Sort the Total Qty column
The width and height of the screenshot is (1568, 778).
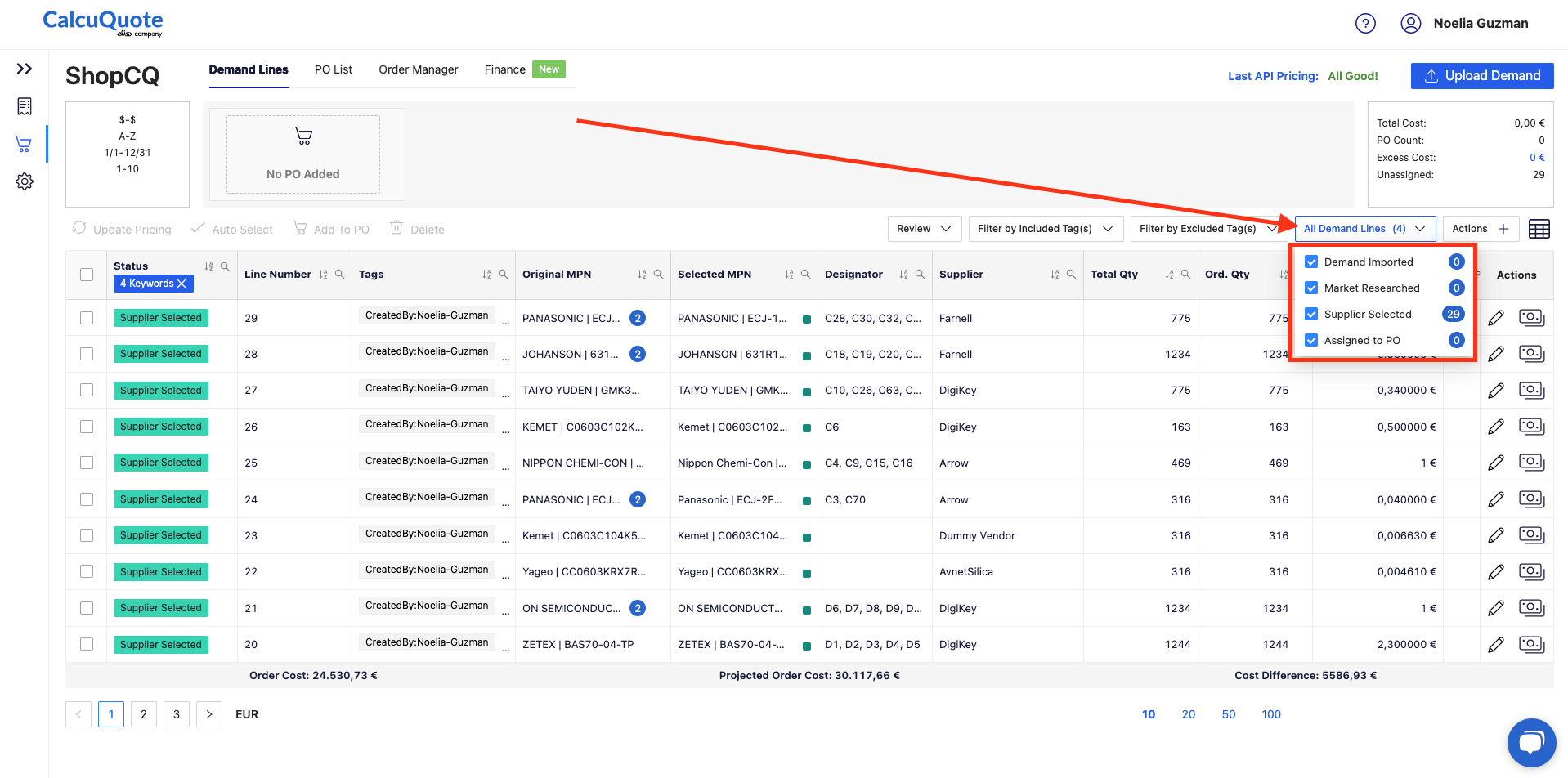click(1169, 275)
